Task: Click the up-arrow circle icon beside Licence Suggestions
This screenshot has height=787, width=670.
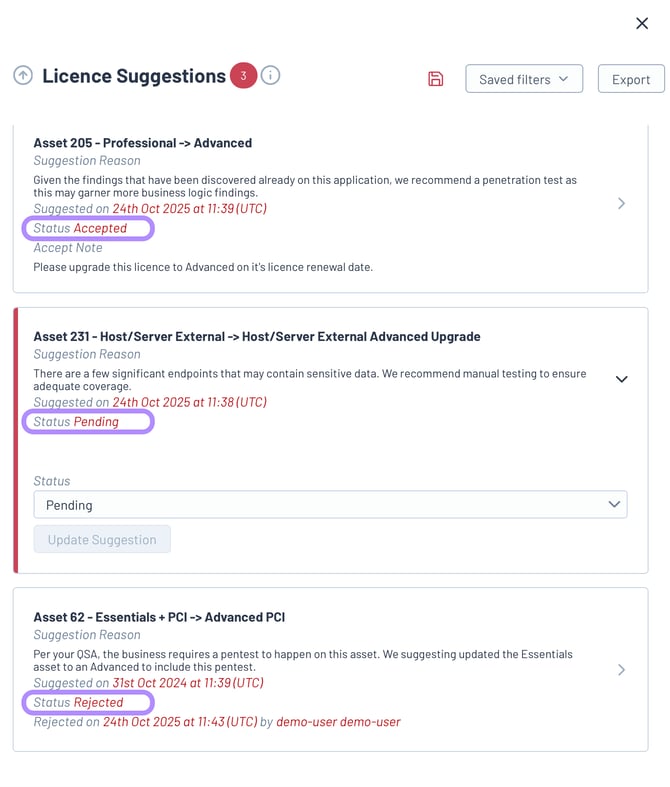Action: click(23, 76)
